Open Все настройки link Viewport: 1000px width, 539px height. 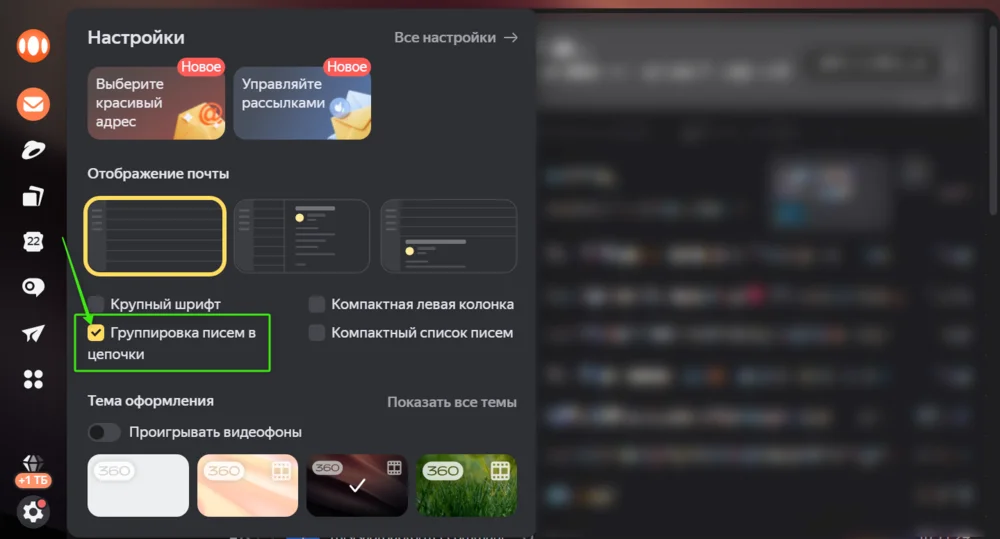[x=455, y=38]
